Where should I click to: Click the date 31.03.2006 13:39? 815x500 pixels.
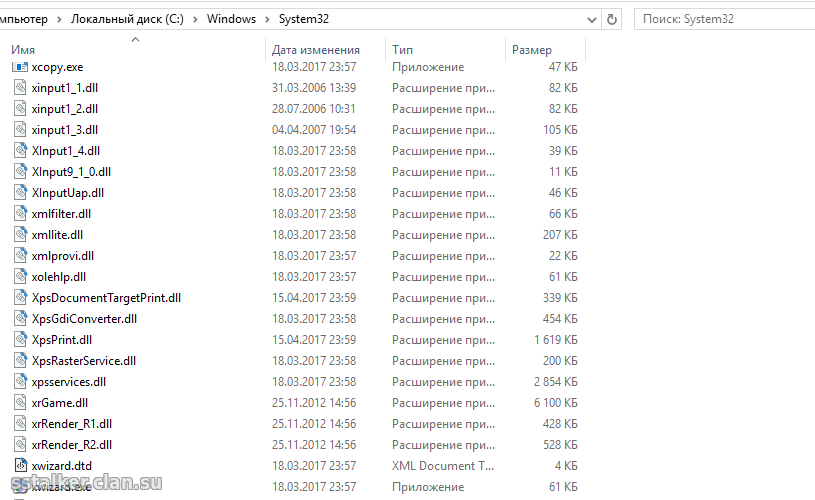(x=314, y=88)
